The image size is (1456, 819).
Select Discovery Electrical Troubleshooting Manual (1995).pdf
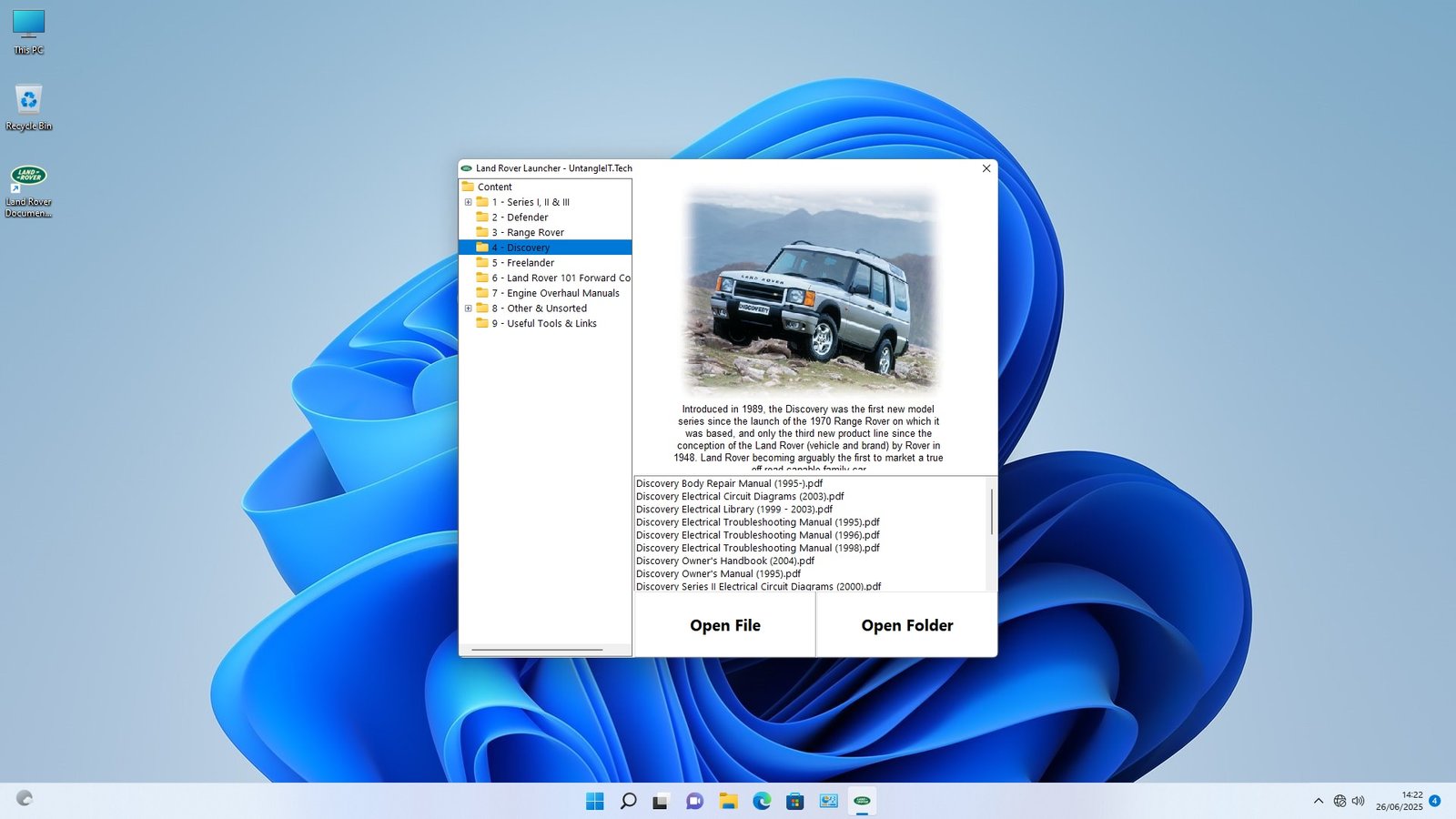click(x=757, y=522)
